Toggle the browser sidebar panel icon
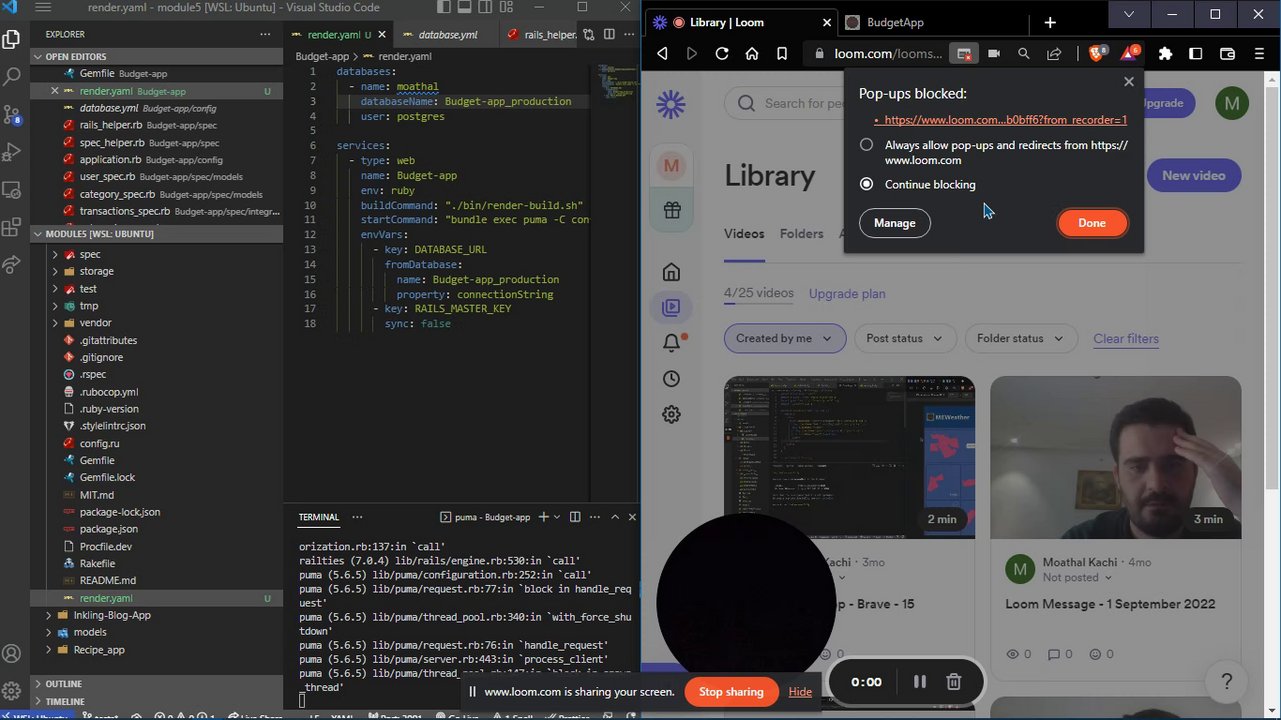Image resolution: width=1281 pixels, height=720 pixels. [1196, 54]
